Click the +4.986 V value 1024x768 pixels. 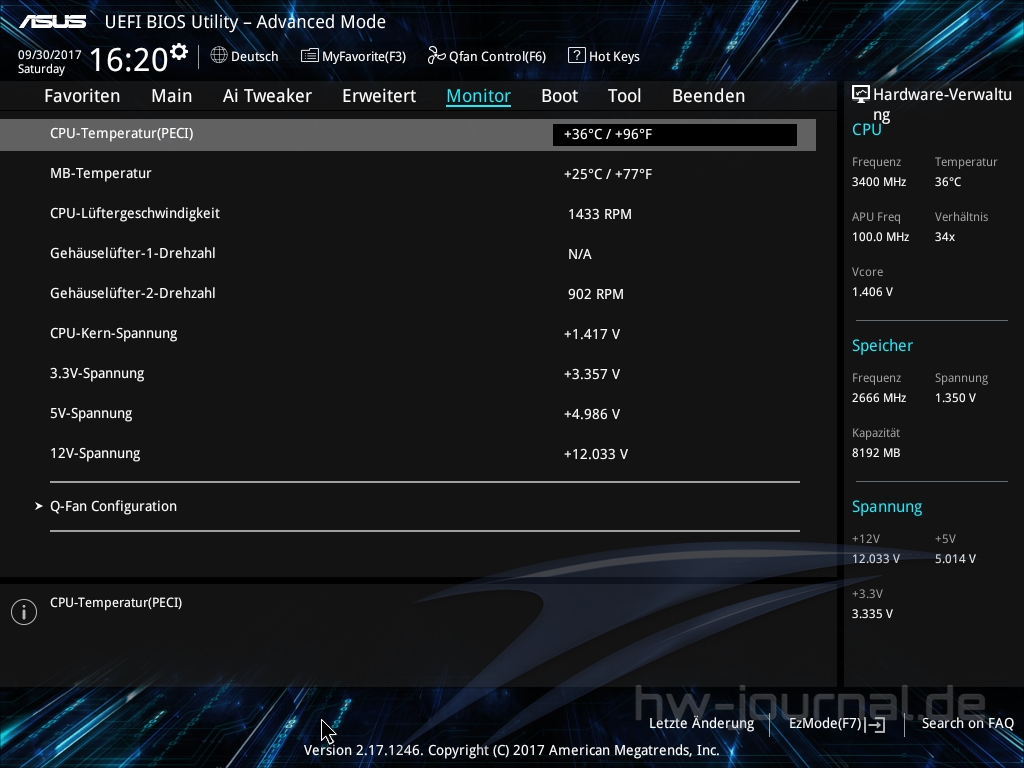pyautogui.click(x=592, y=414)
